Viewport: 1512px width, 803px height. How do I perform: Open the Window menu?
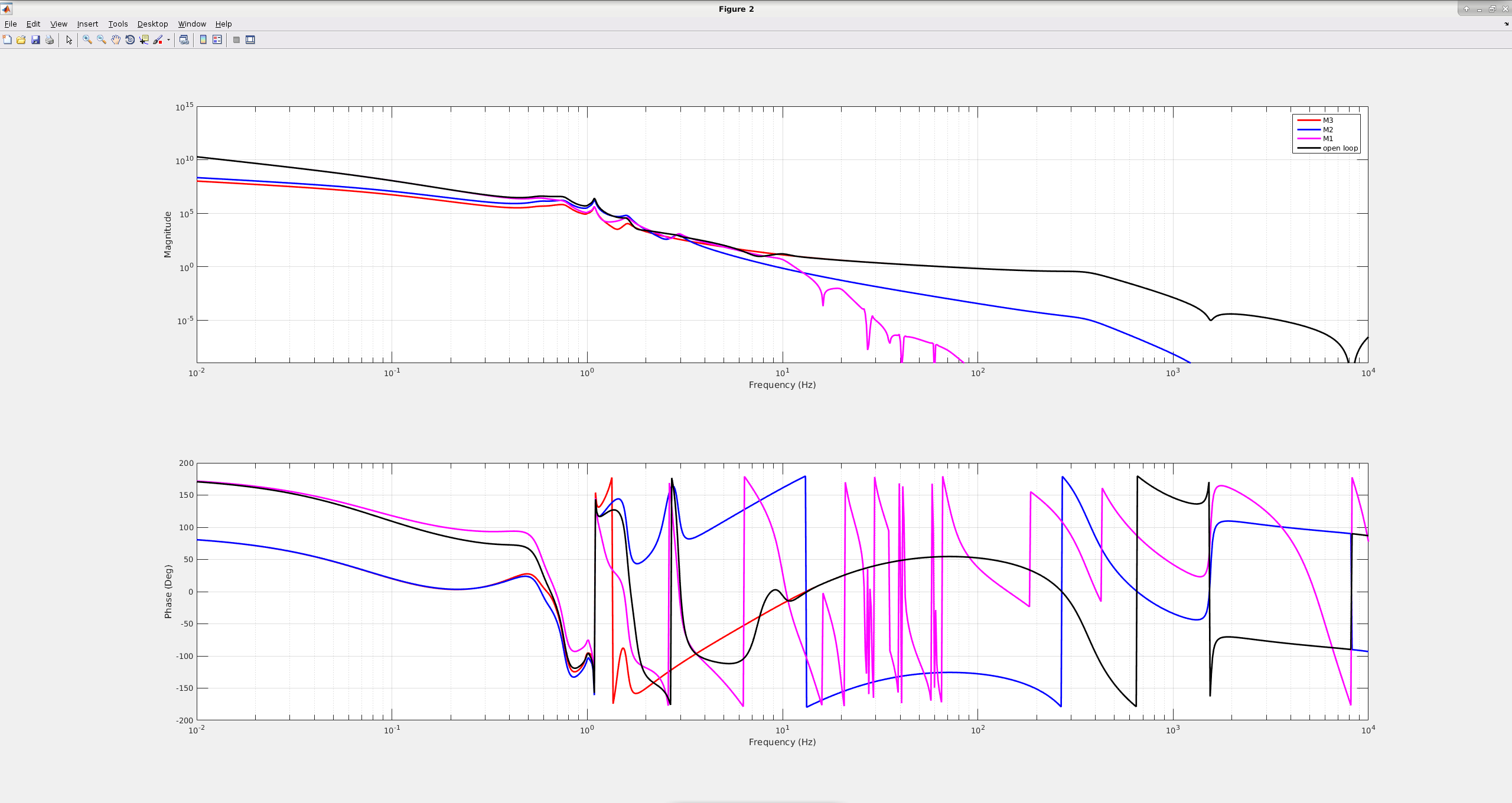click(x=192, y=24)
